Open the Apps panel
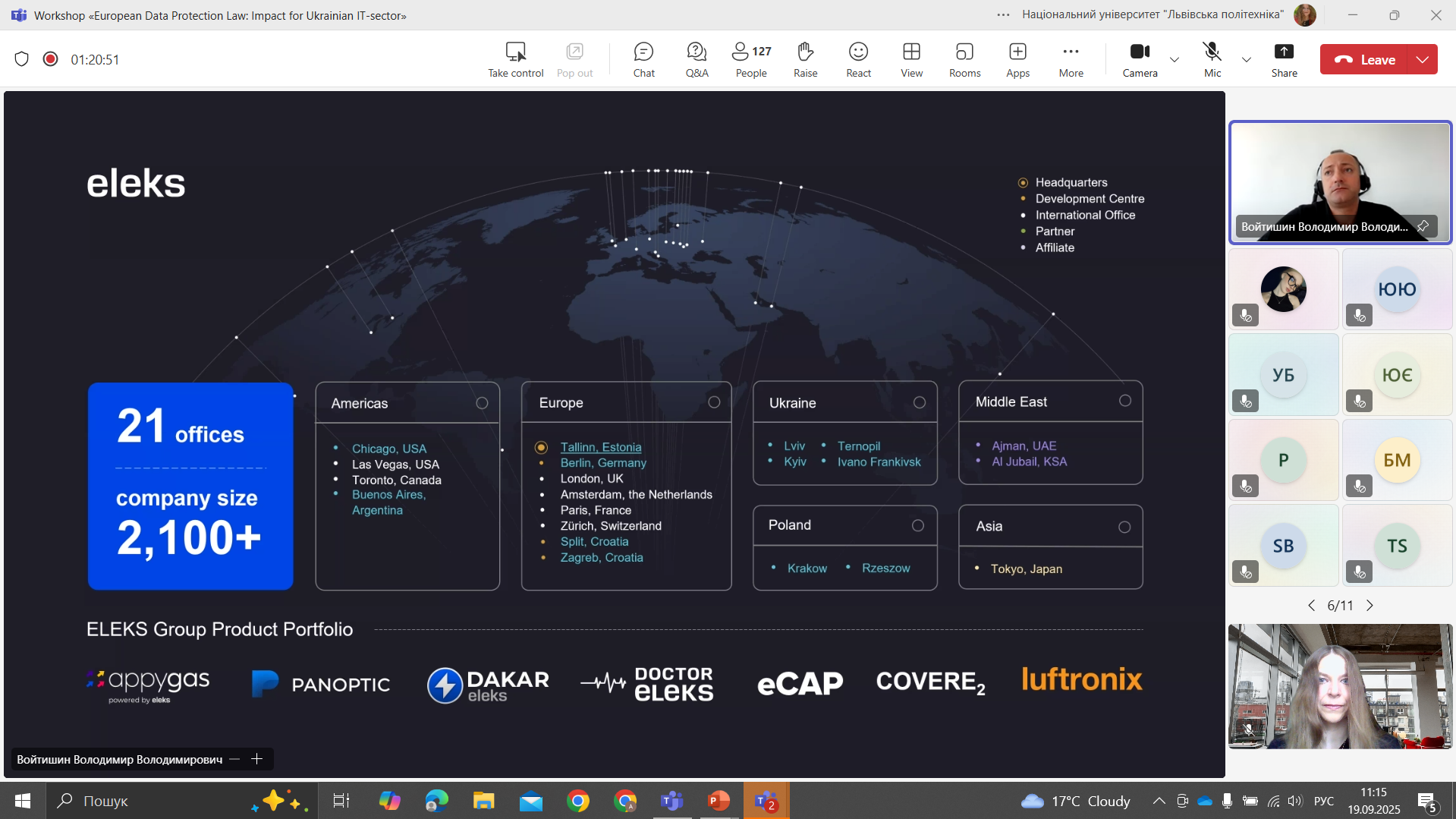1456x819 pixels. click(x=1017, y=59)
